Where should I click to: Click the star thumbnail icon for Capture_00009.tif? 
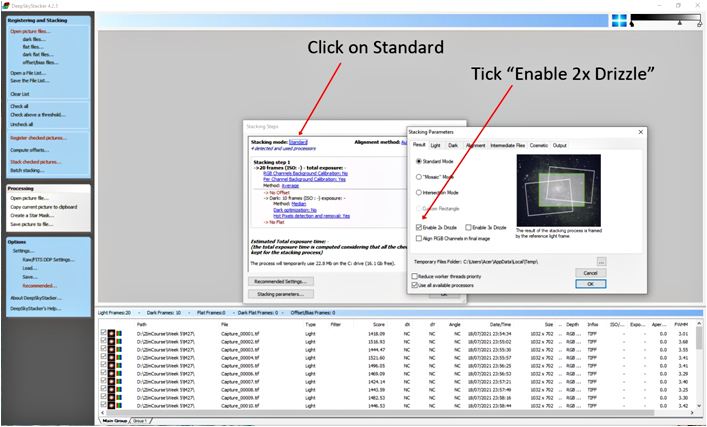point(111,398)
